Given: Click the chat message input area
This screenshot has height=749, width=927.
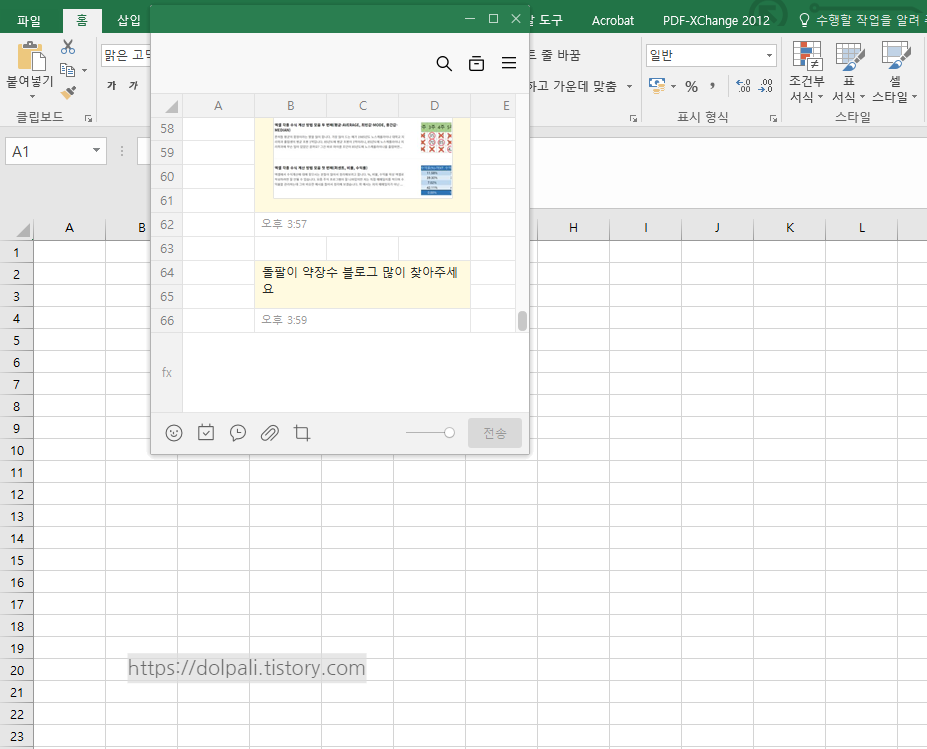Looking at the screenshot, I should (355, 372).
